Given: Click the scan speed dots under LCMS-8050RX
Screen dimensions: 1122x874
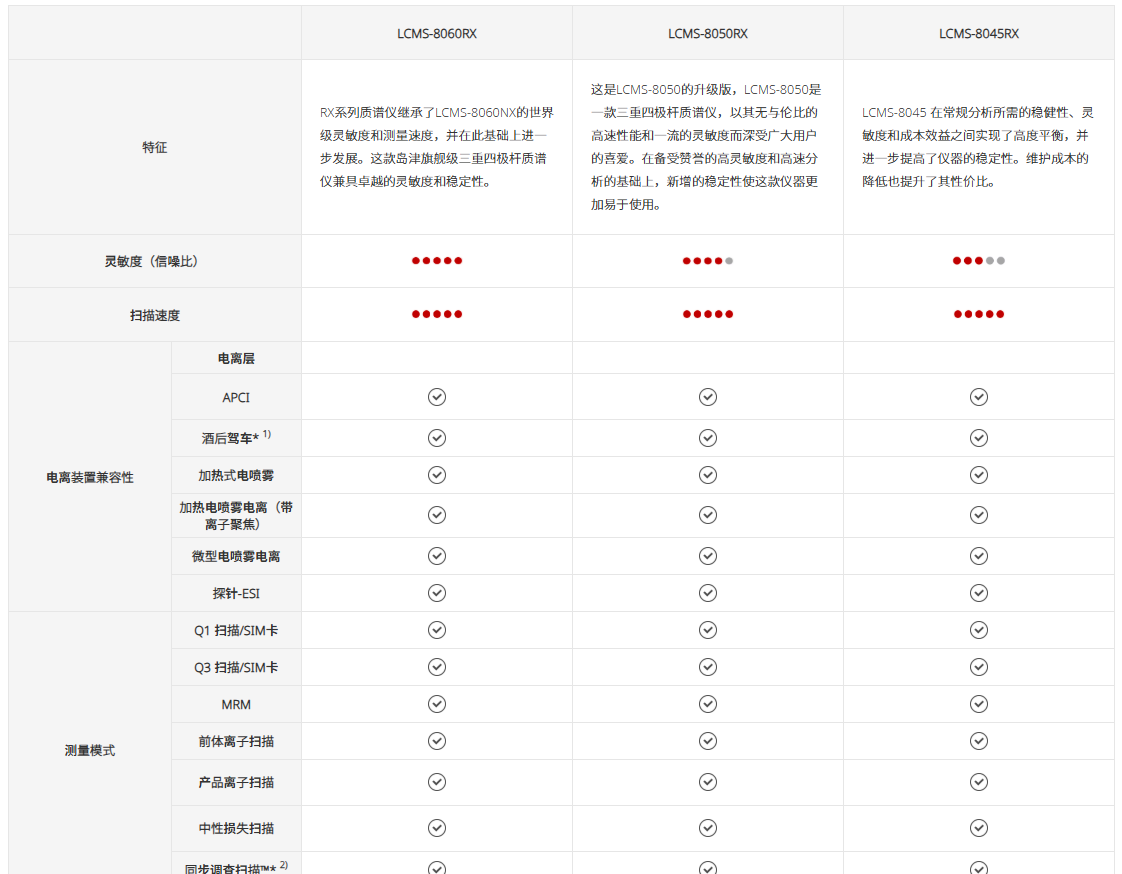Looking at the screenshot, I should click(x=707, y=313).
